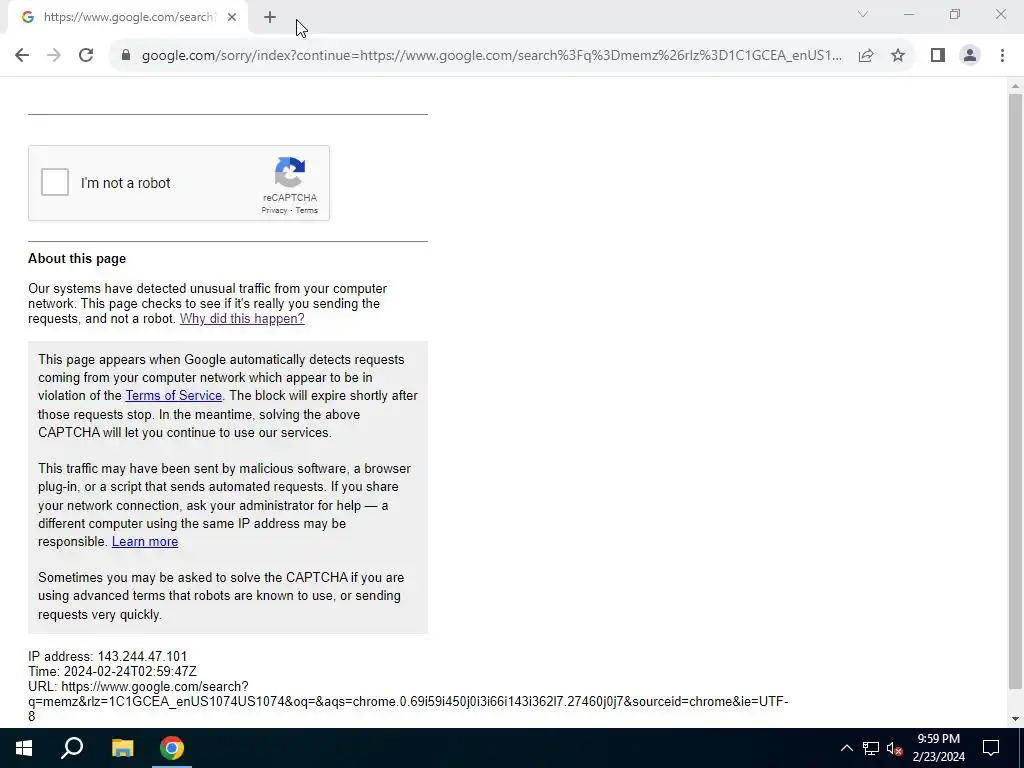Expand the tab search chevron
Screen dimensions: 1024x768
[863, 14]
